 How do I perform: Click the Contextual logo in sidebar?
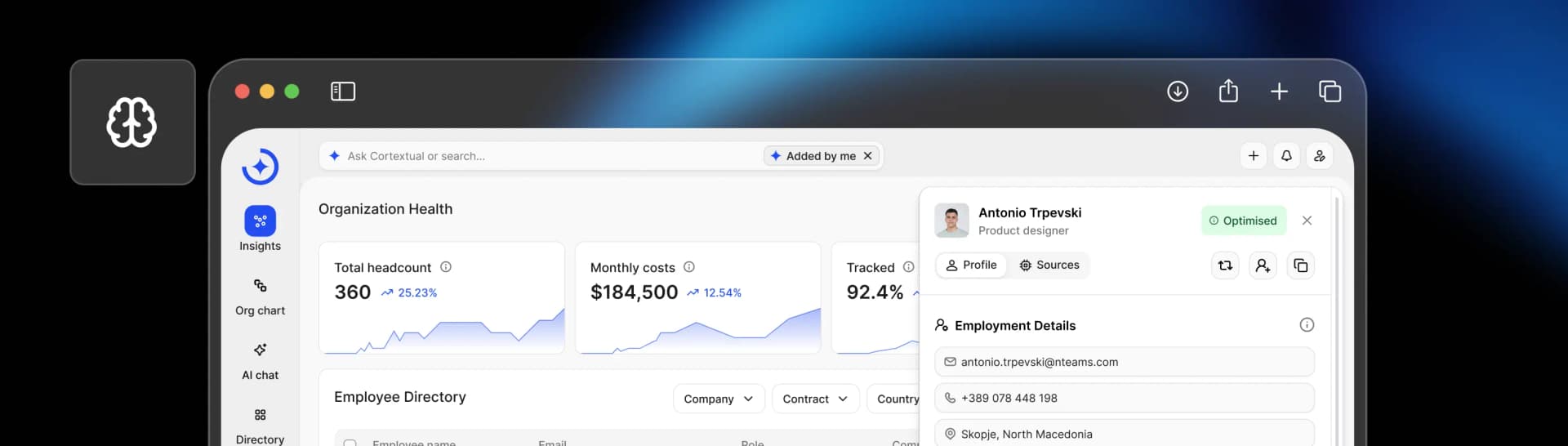pos(260,167)
